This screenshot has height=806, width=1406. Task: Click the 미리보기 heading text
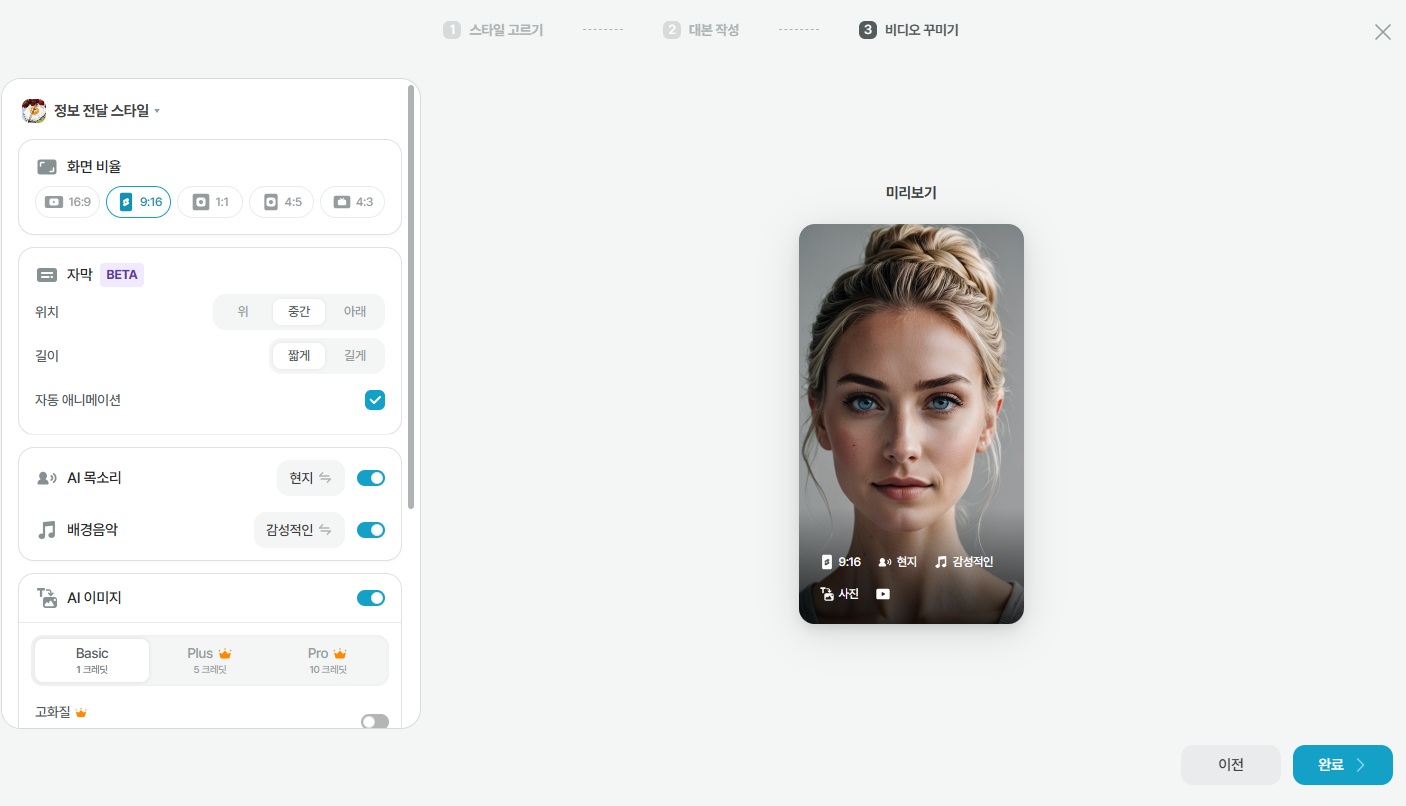coord(911,193)
